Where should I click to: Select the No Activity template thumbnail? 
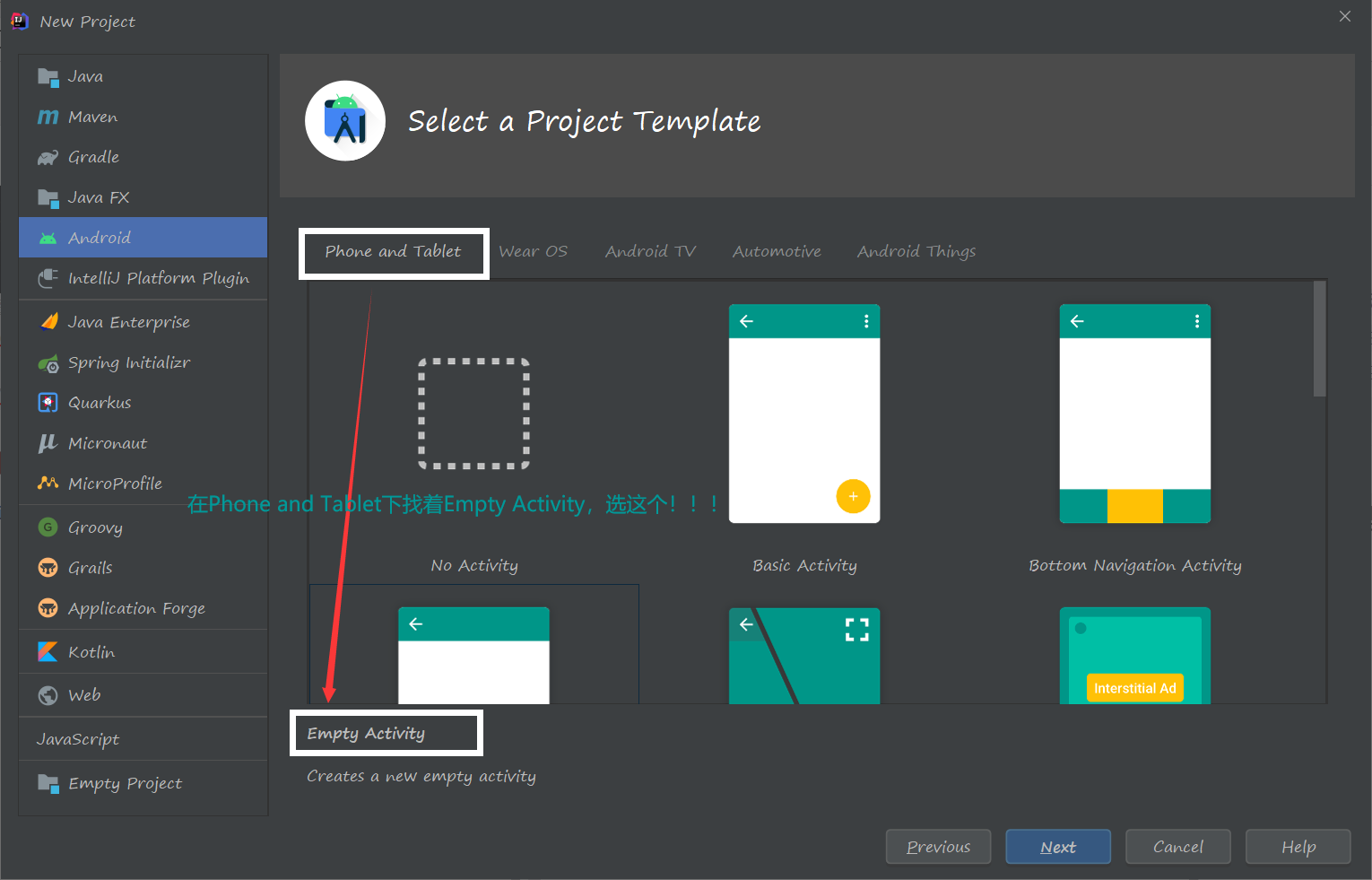point(474,414)
